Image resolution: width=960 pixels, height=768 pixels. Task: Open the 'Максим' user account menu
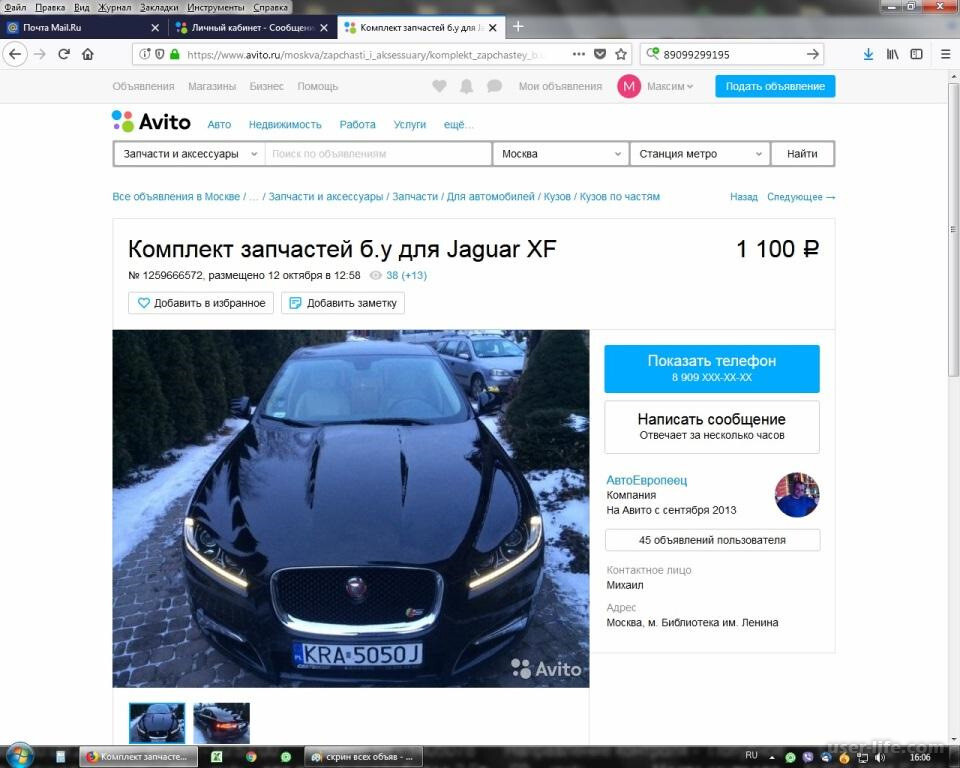(x=669, y=87)
